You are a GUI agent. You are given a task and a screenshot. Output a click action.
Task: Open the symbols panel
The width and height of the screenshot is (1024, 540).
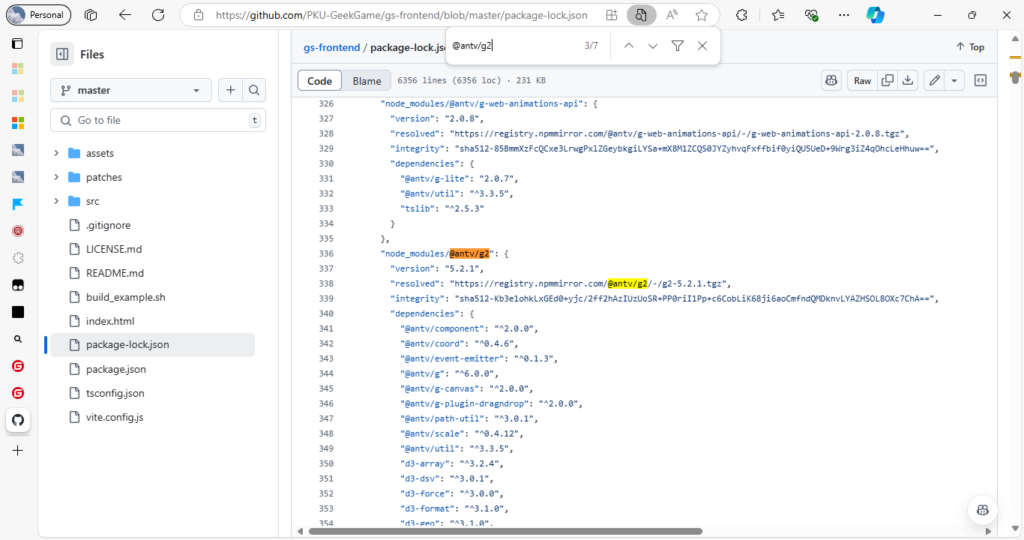coord(980,80)
